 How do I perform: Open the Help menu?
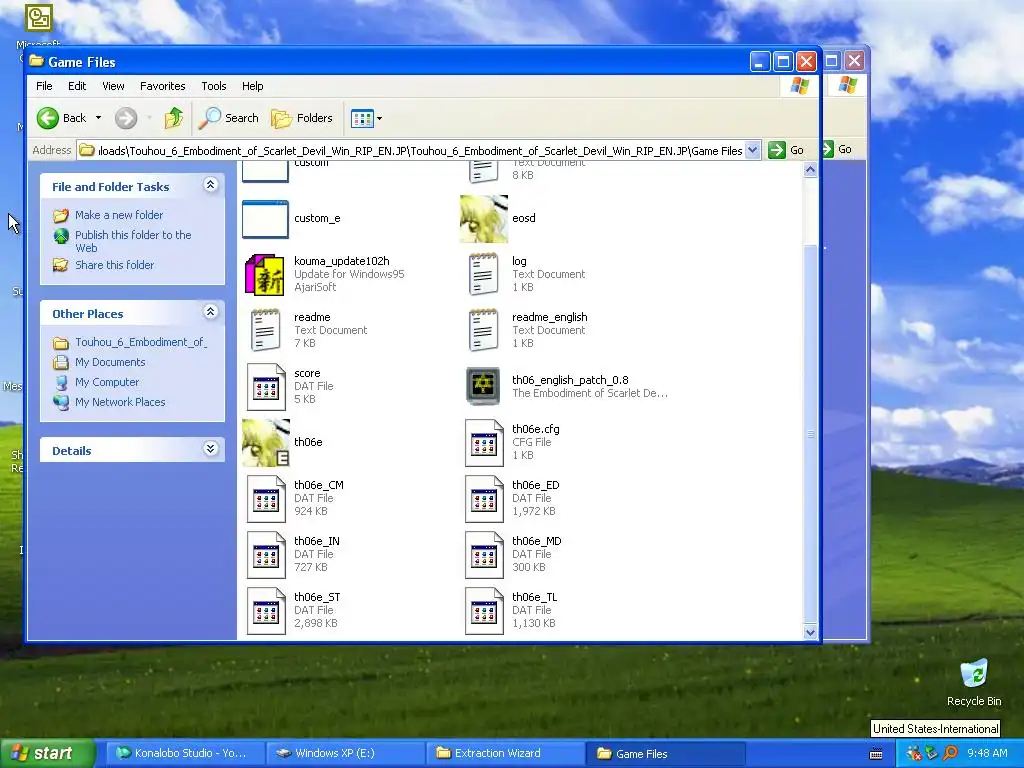[253, 86]
